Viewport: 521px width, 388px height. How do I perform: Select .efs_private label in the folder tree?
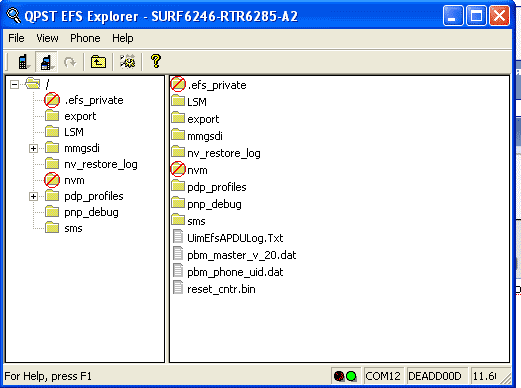[94, 100]
